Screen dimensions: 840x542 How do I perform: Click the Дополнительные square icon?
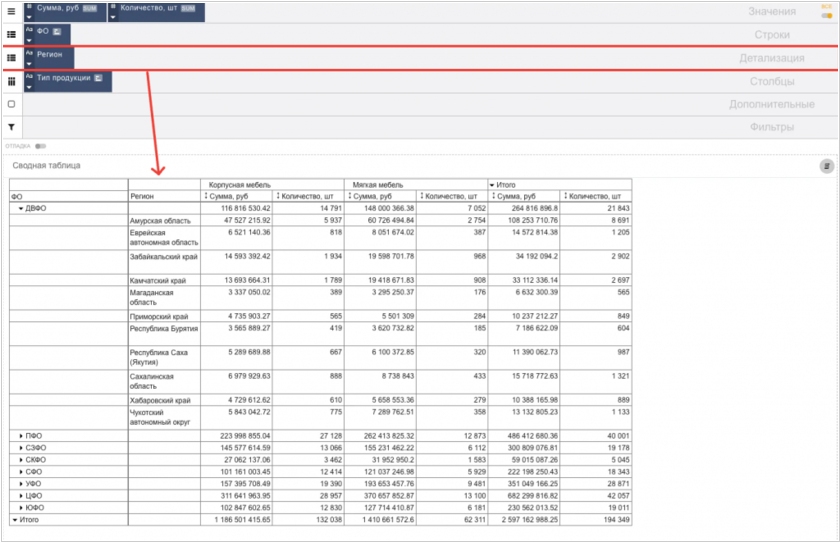click(x=11, y=104)
